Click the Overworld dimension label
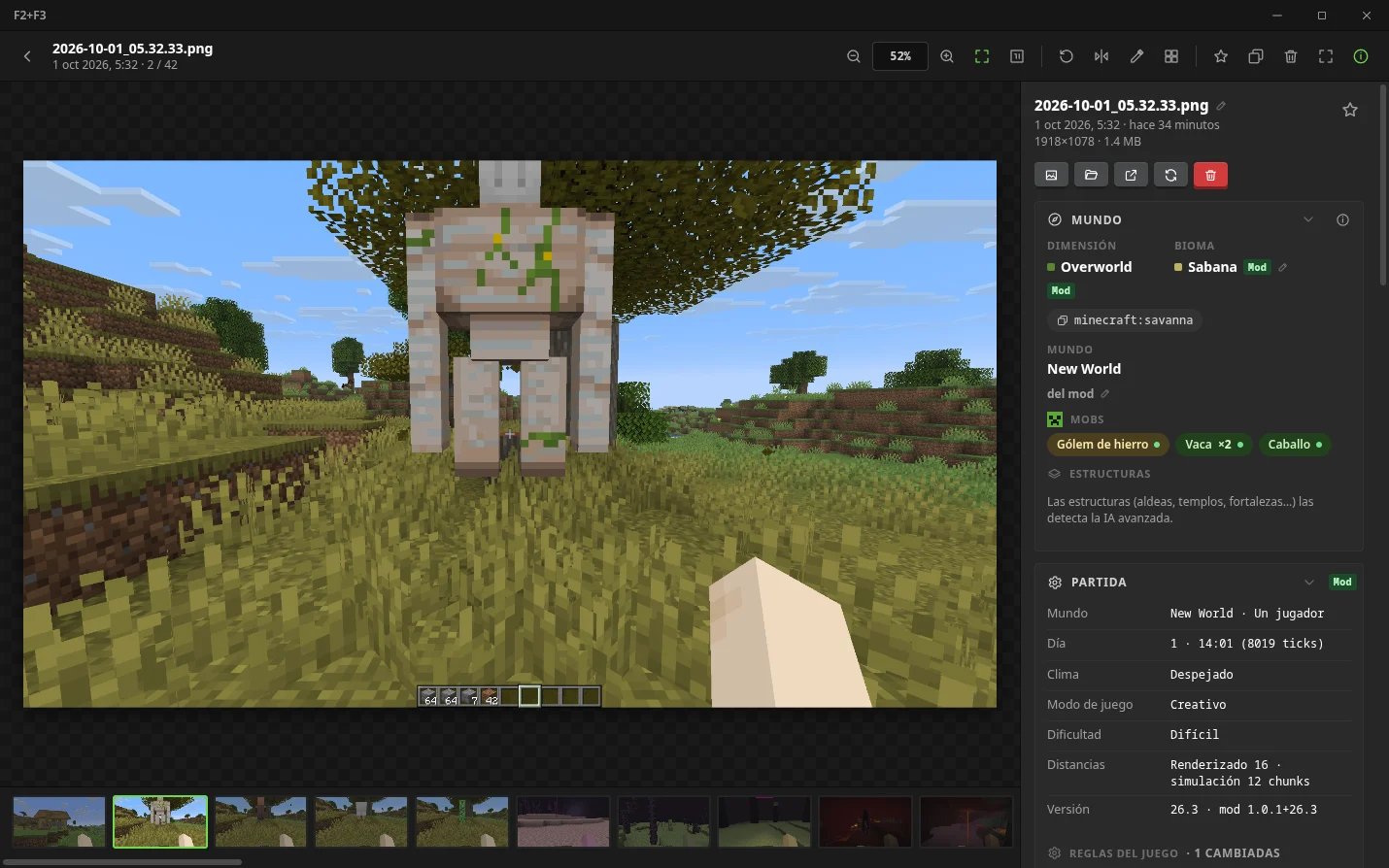The height and width of the screenshot is (868, 1389). (x=1096, y=267)
